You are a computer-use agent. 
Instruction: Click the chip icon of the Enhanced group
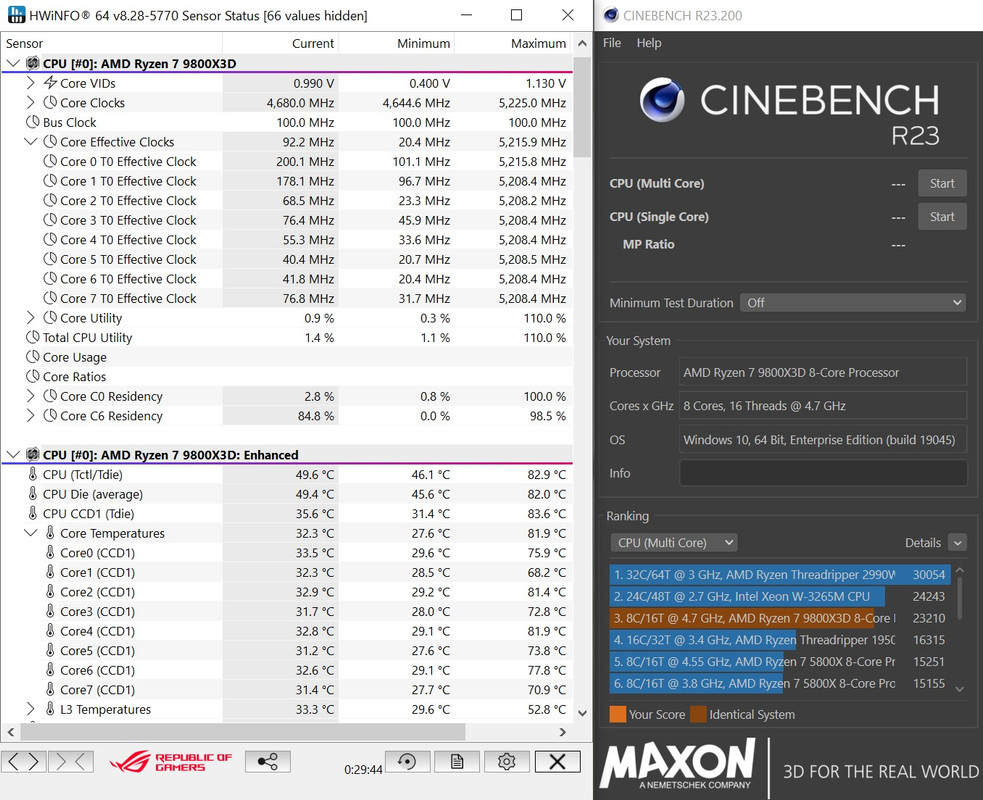[x=33, y=454]
